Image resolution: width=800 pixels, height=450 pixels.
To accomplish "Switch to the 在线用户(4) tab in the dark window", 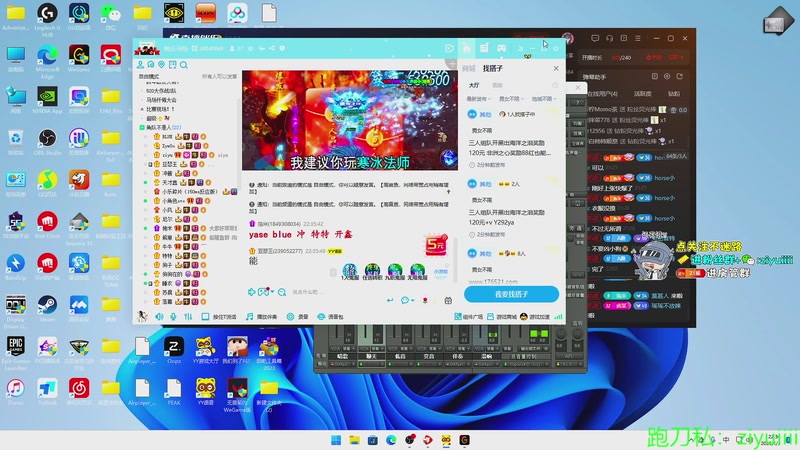I will point(602,94).
